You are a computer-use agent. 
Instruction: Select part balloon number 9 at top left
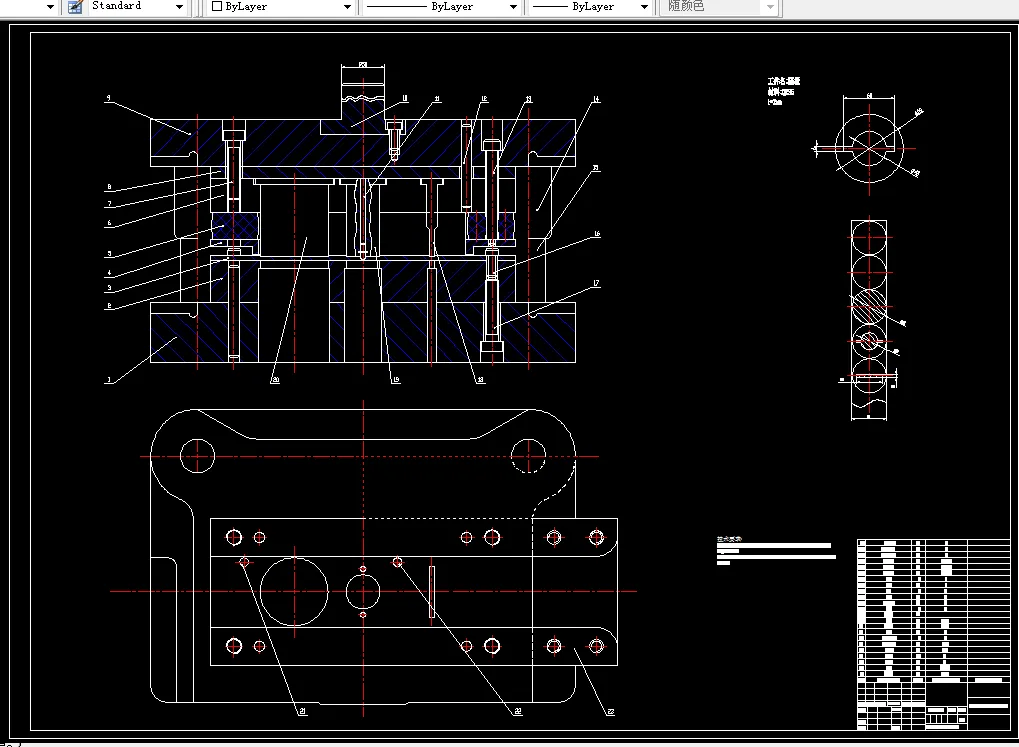click(109, 98)
